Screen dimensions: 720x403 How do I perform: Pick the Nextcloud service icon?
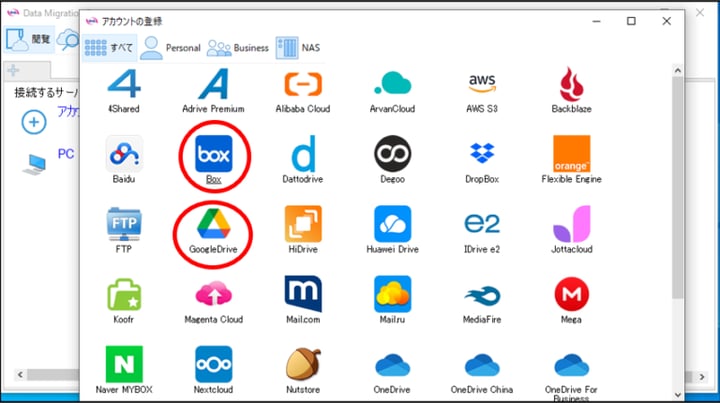tap(213, 365)
